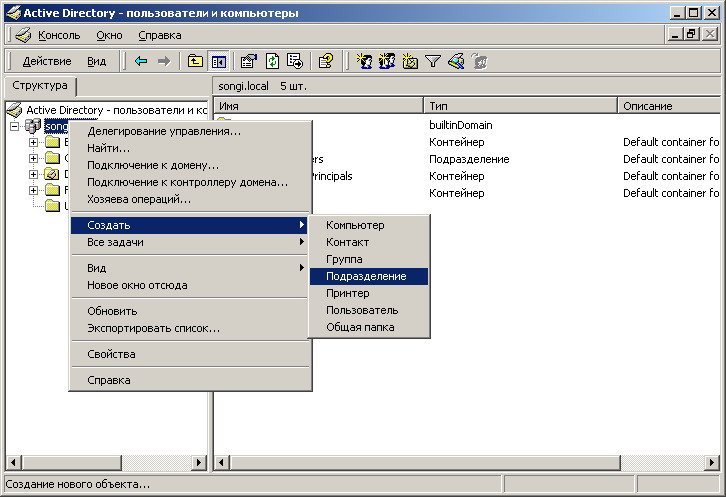This screenshot has height=497, width=726.
Task: Select Делегирование управления menu entry
Action: 189,131
